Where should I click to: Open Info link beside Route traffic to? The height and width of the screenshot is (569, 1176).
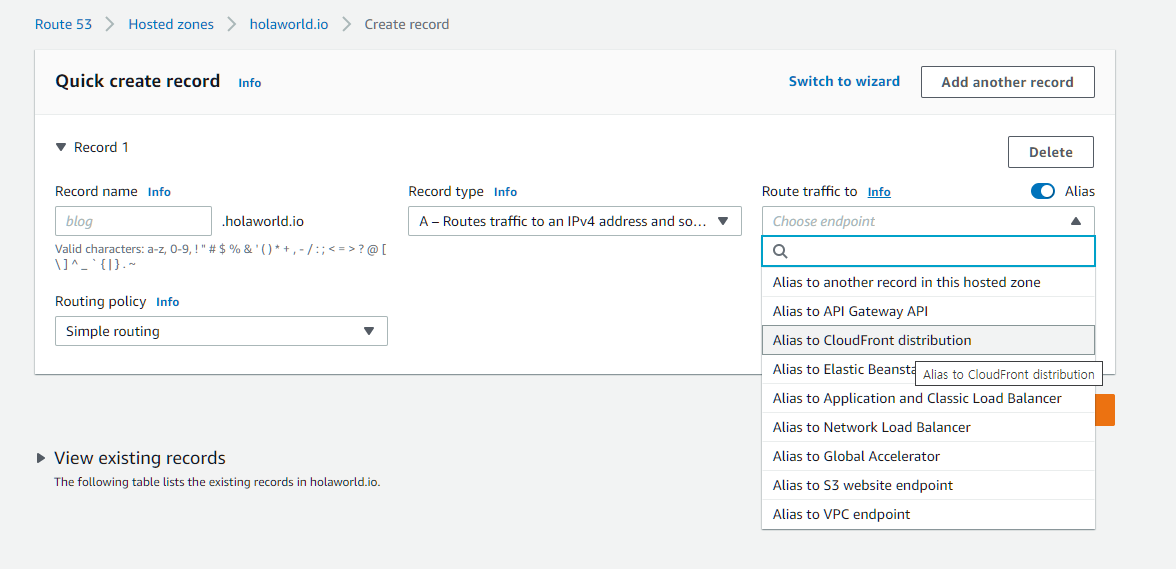tap(879, 192)
